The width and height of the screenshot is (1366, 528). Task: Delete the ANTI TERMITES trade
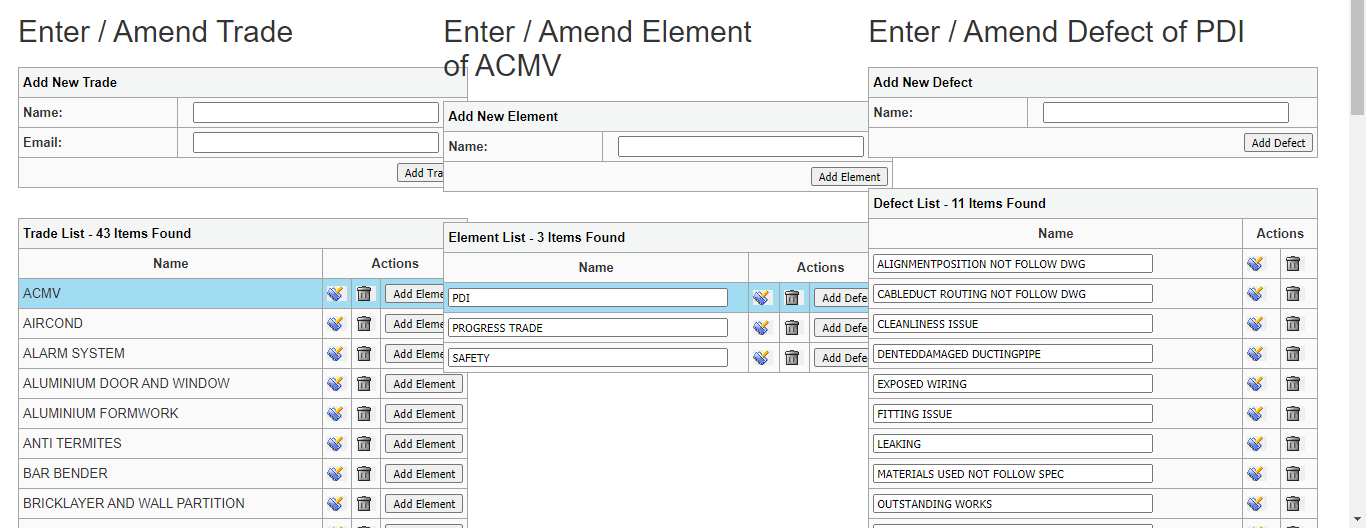tap(364, 444)
